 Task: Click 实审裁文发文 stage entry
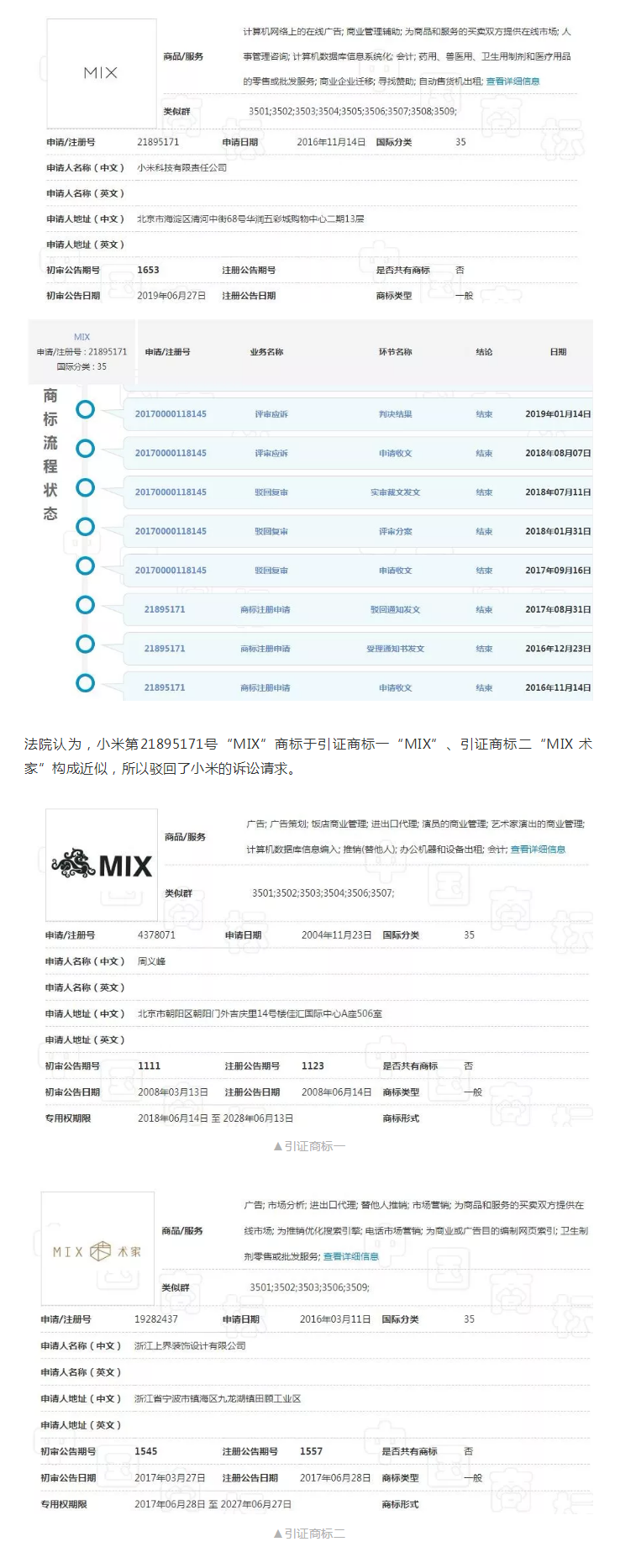pos(395,492)
